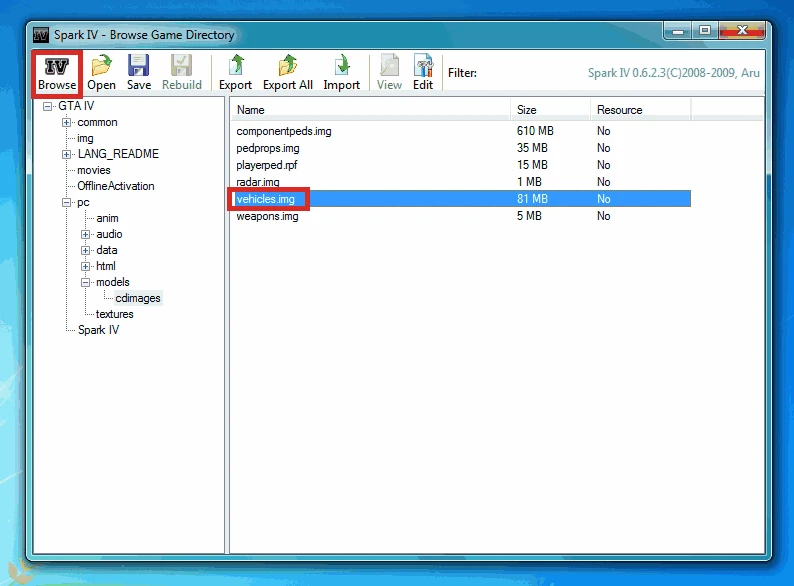Click the 35 MB size cell
The image size is (794, 586).
click(x=532, y=148)
